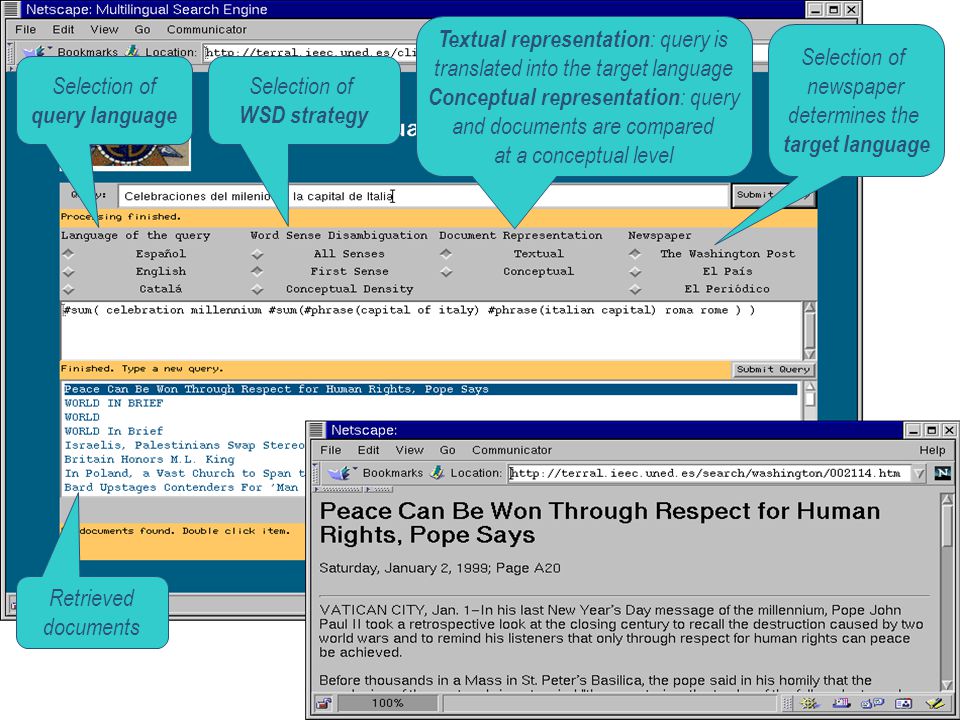Open Composer icon in component bar
Viewport: 960px width, 720px height.
[x=935, y=703]
